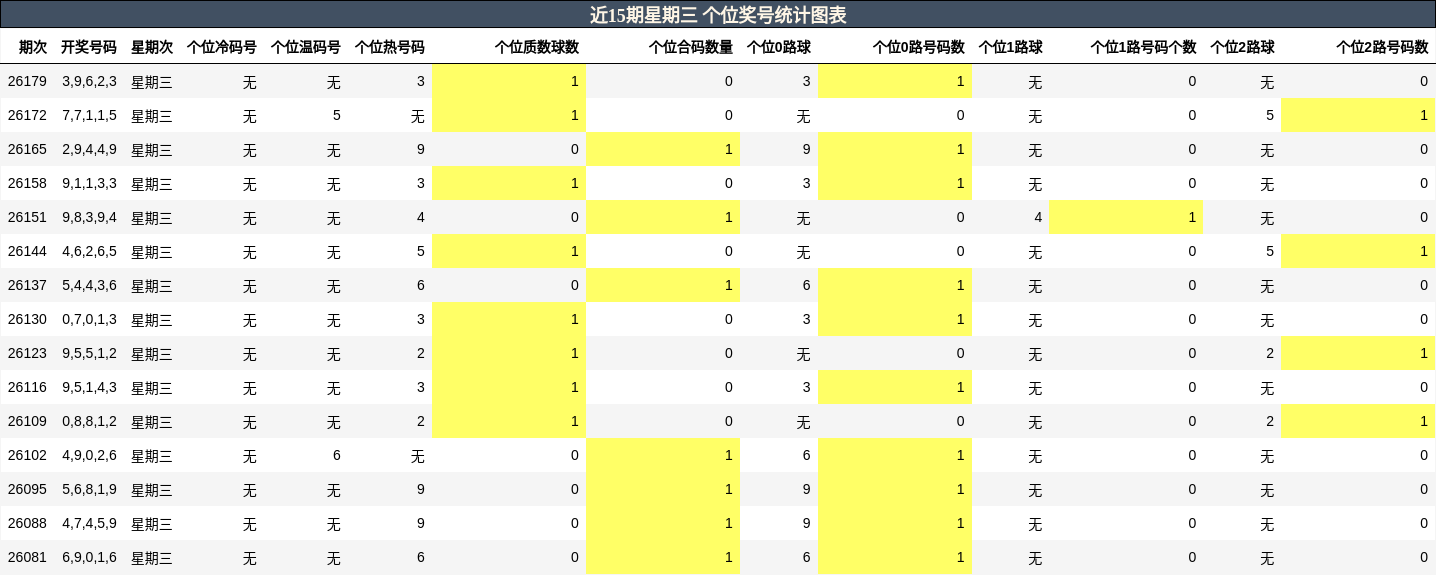The height and width of the screenshot is (575, 1436).
Task: Click draw numbers 9,8,3,9,4
Action: (x=89, y=217)
